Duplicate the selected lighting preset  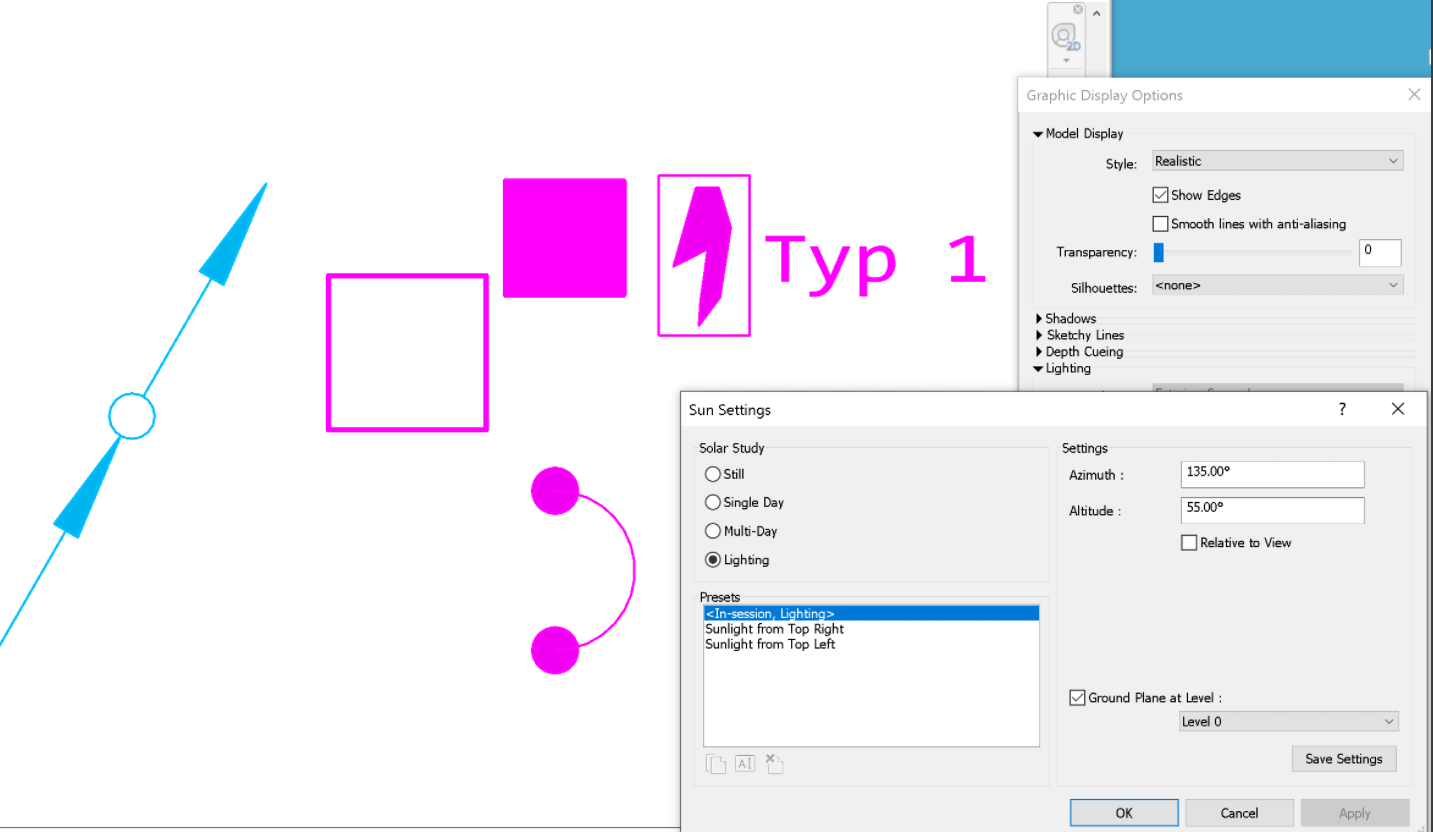coord(716,763)
